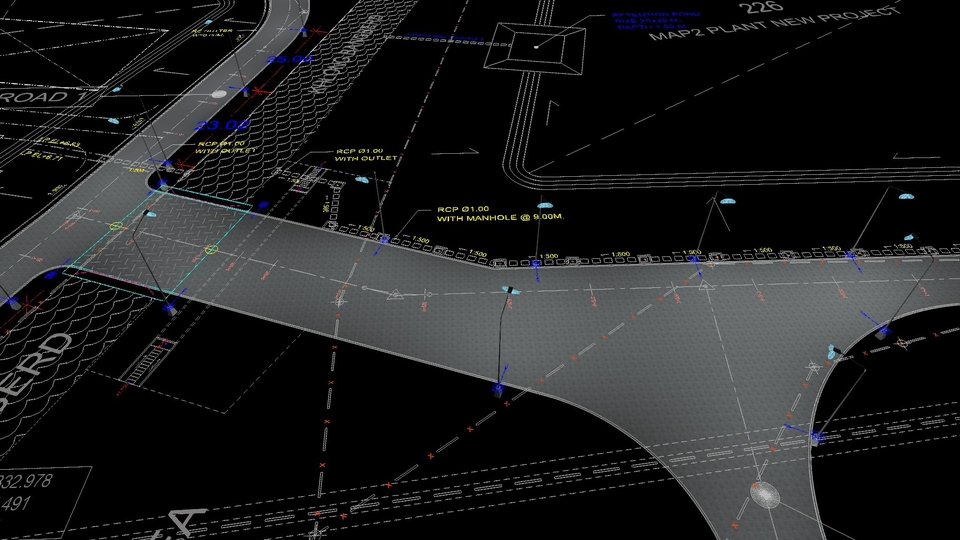Click the "RCP Ø1.00 WITH OUTLET" center label
960x540 pixels.
[365, 155]
